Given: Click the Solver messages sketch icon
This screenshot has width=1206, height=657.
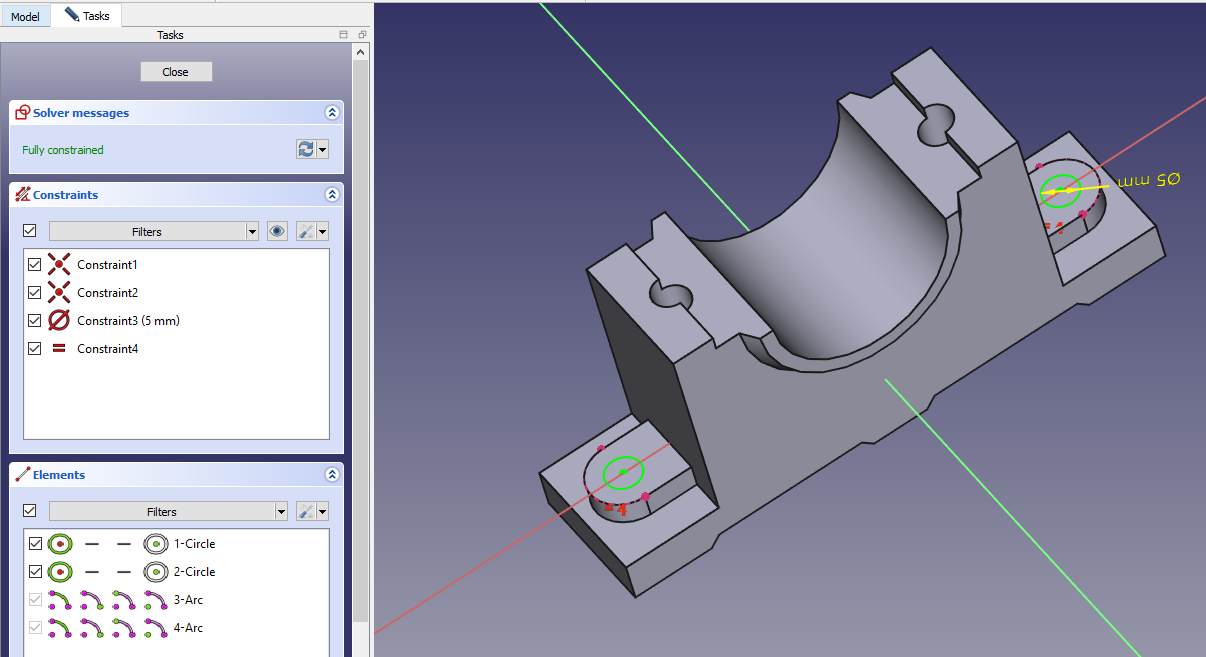Looking at the screenshot, I should pyautogui.click(x=22, y=113).
